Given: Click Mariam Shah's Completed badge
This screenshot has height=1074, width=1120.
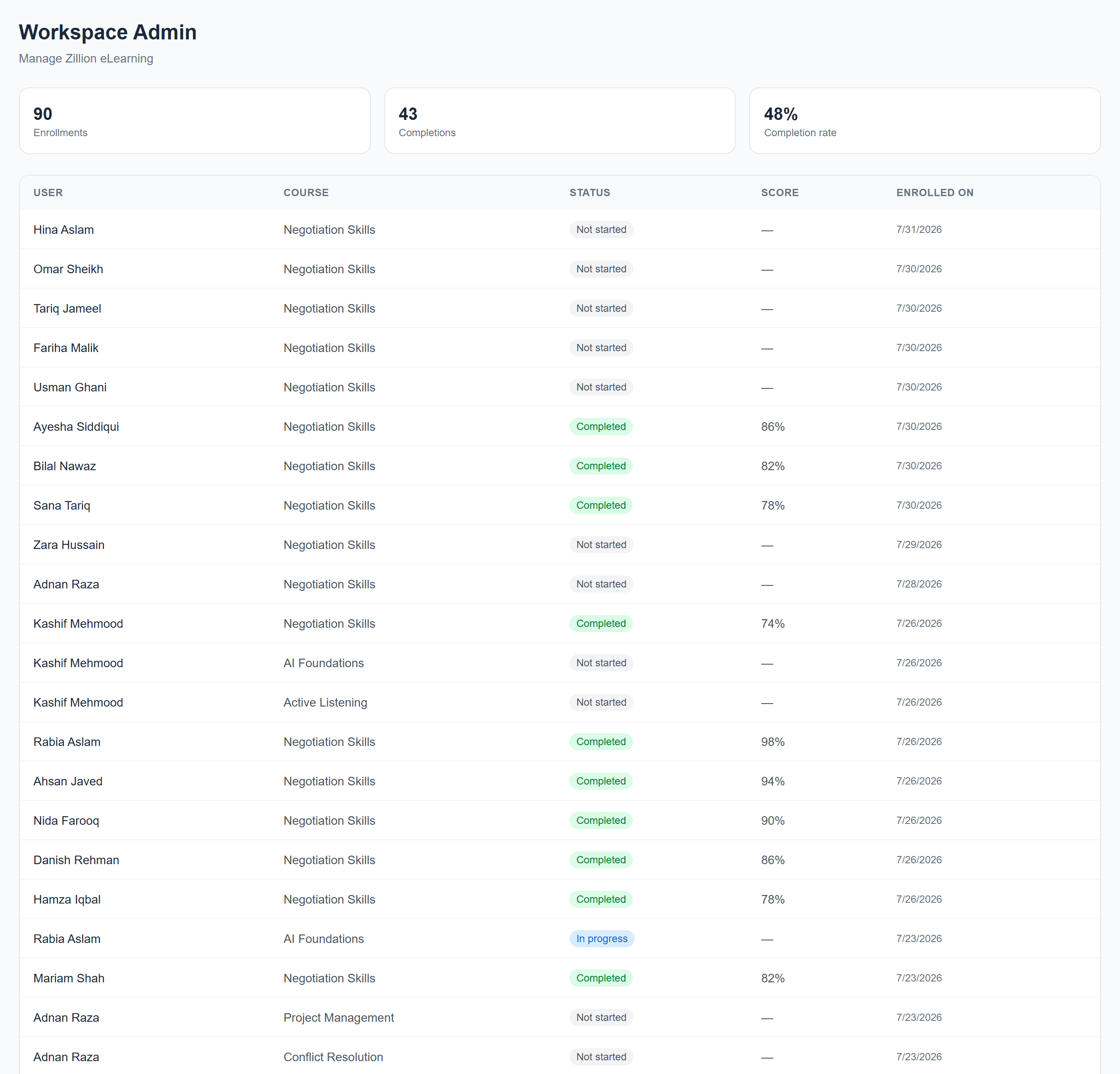Looking at the screenshot, I should pos(601,979).
